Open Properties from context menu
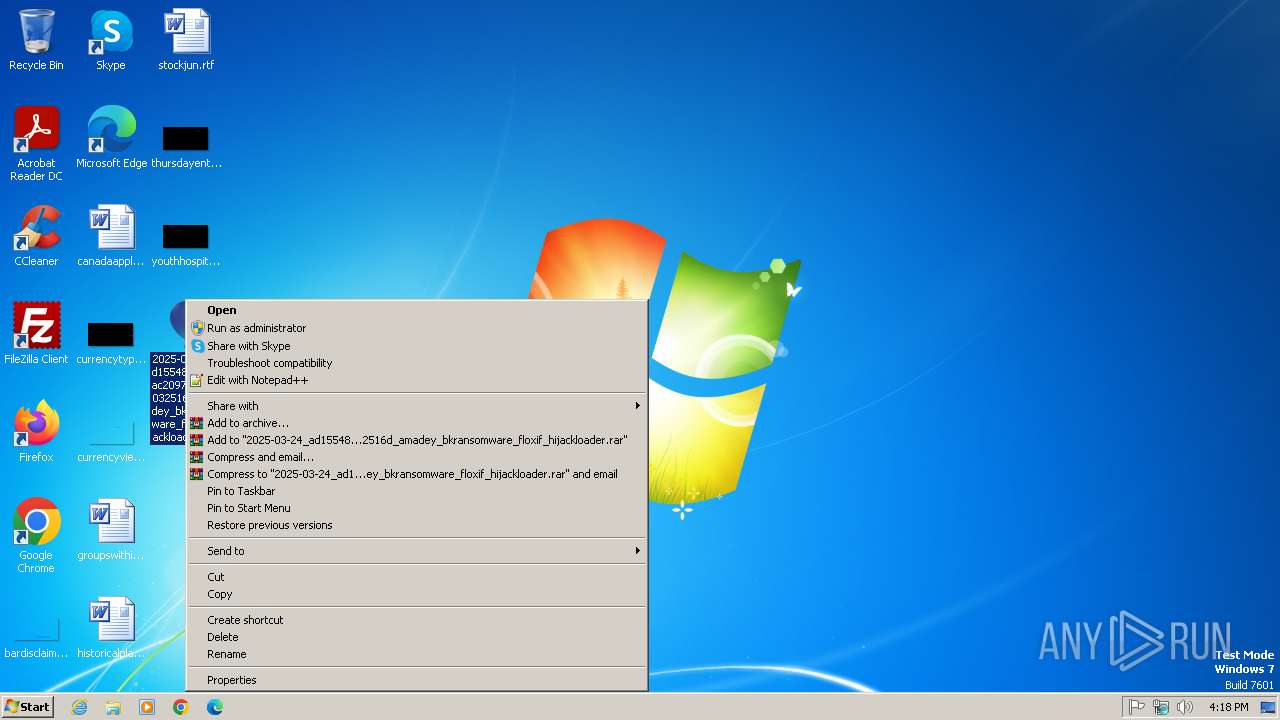Image resolution: width=1280 pixels, height=720 pixels. click(418, 680)
